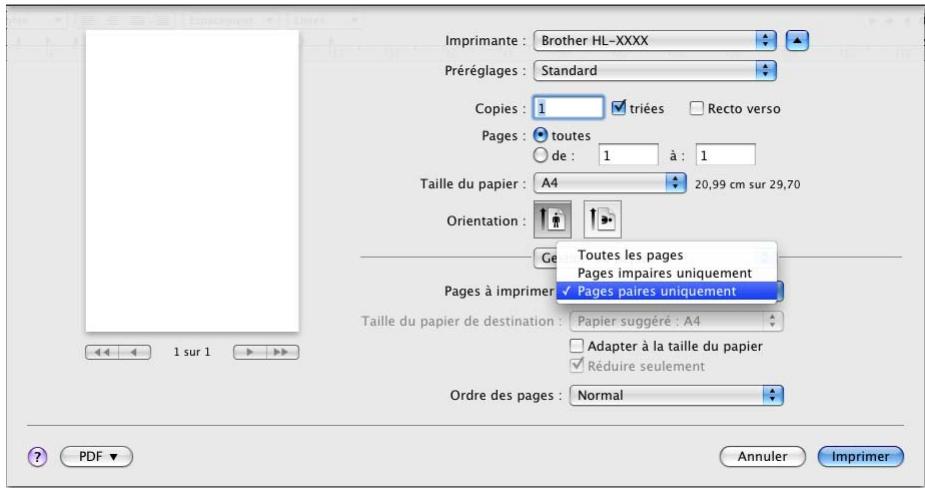Click the Annuler button
The height and width of the screenshot is (490, 925).
[762, 456]
